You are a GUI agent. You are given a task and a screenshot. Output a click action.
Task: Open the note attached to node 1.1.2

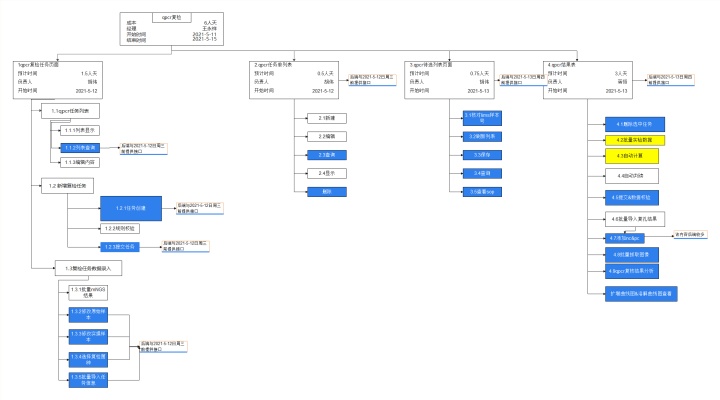coord(143,148)
